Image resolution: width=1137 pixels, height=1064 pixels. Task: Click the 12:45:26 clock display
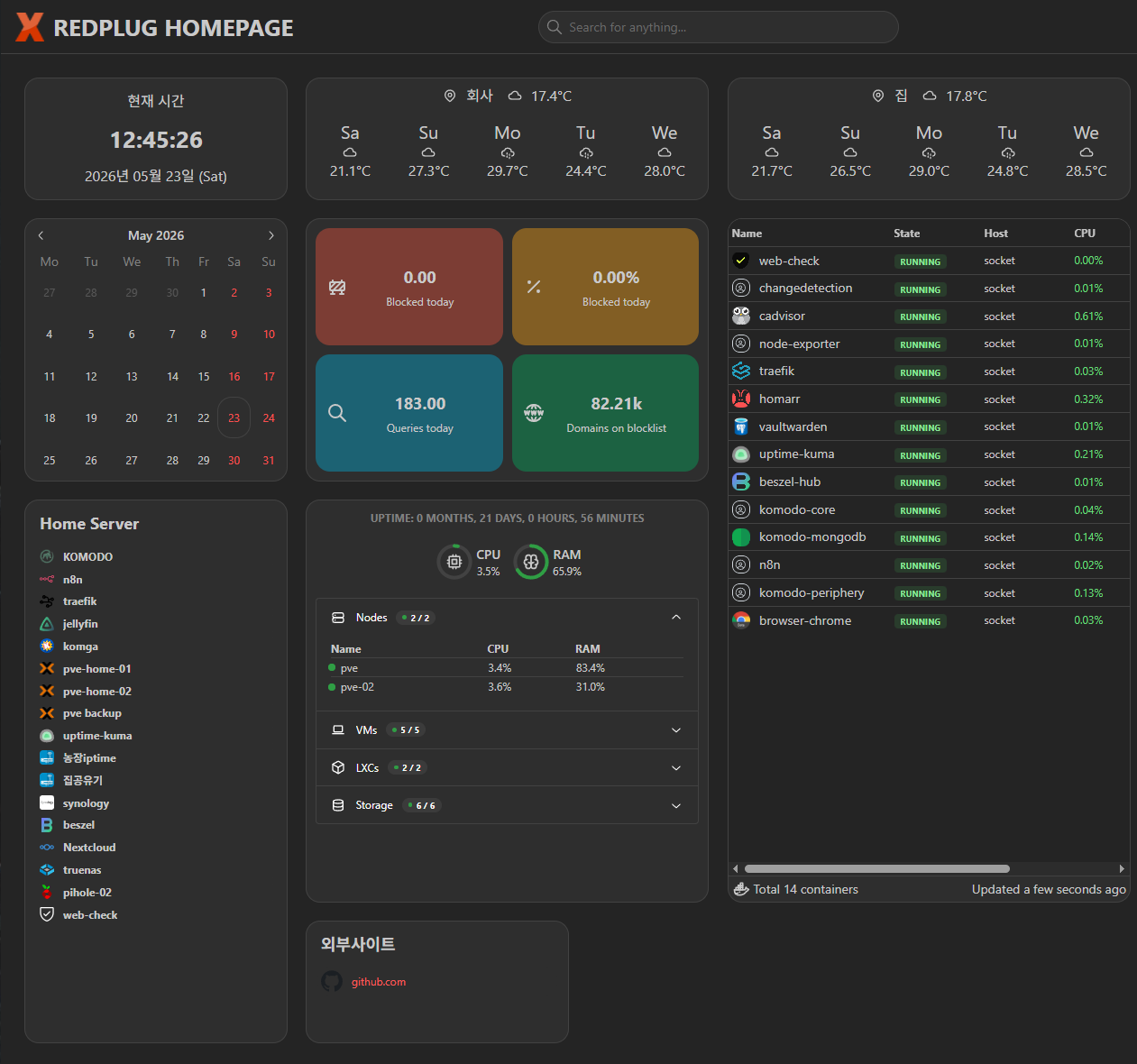156,140
